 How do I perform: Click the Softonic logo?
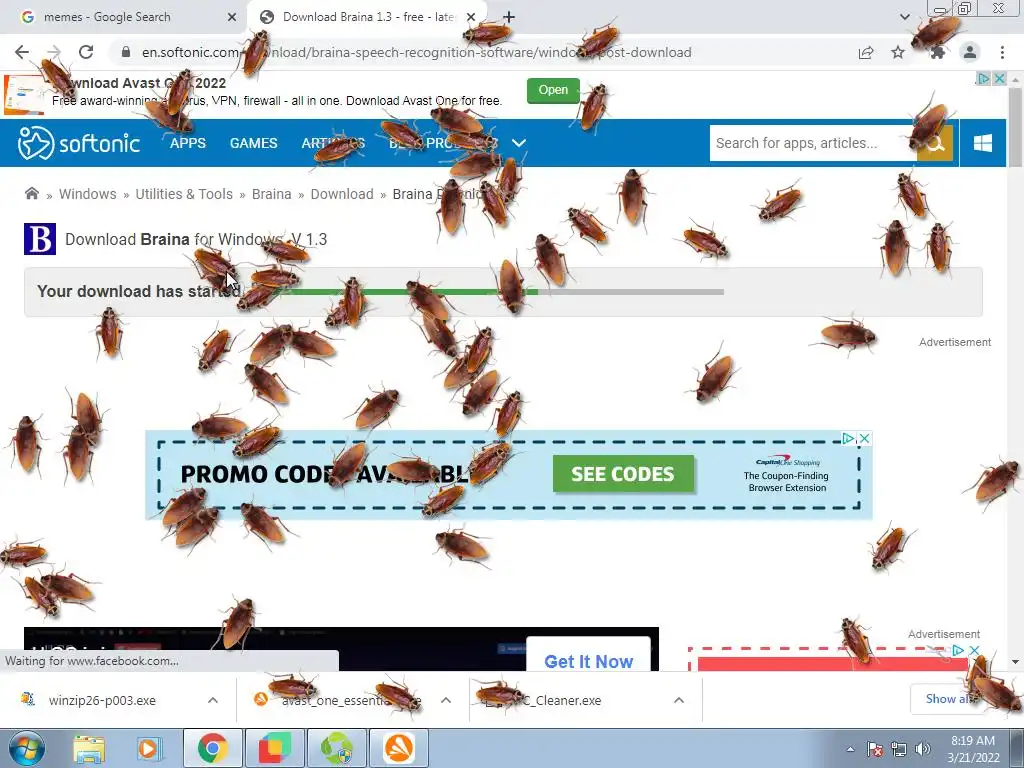[79, 143]
